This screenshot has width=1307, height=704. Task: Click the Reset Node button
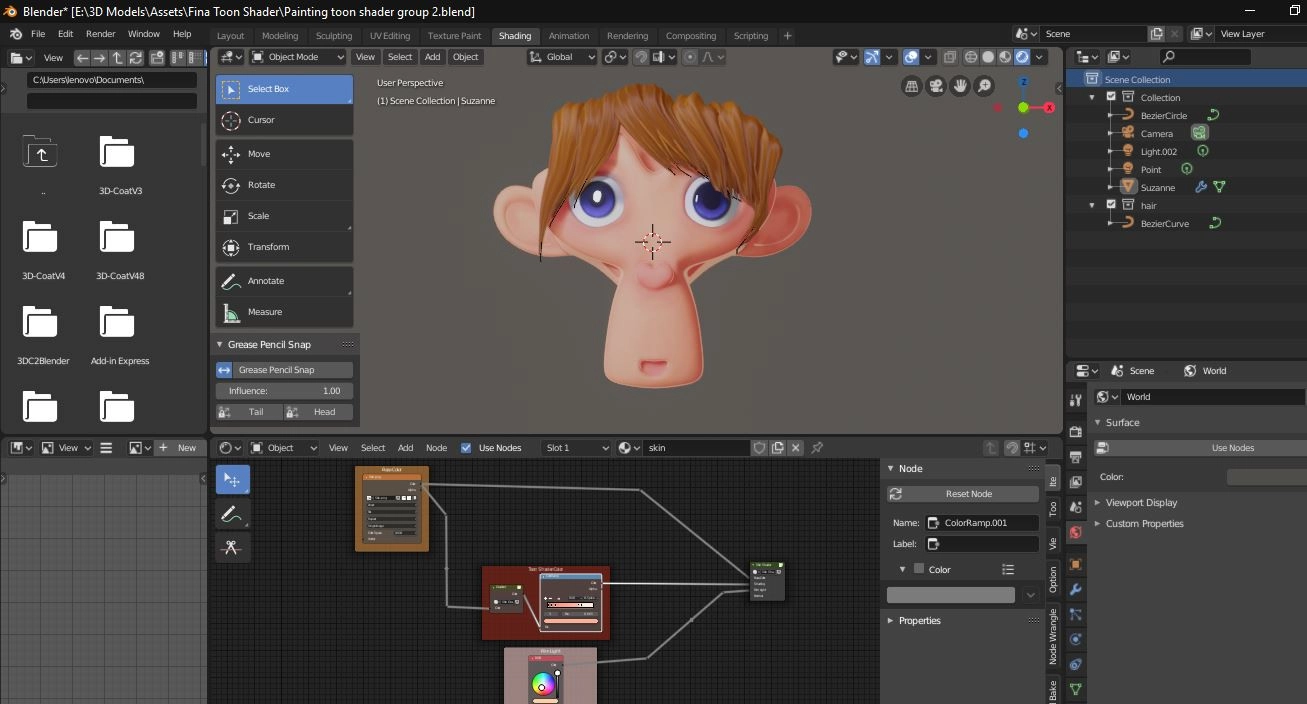[963, 494]
